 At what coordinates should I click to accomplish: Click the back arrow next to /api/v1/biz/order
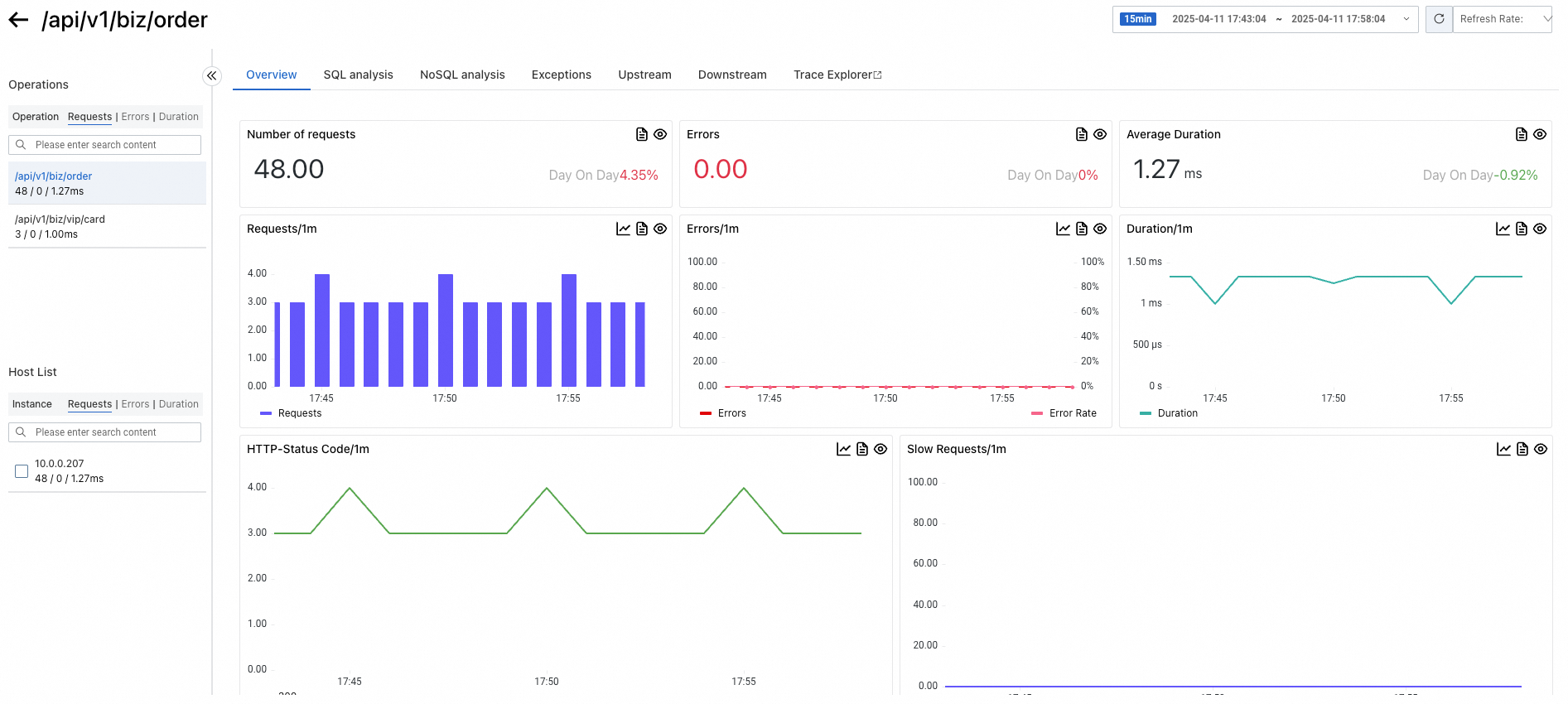coord(18,20)
